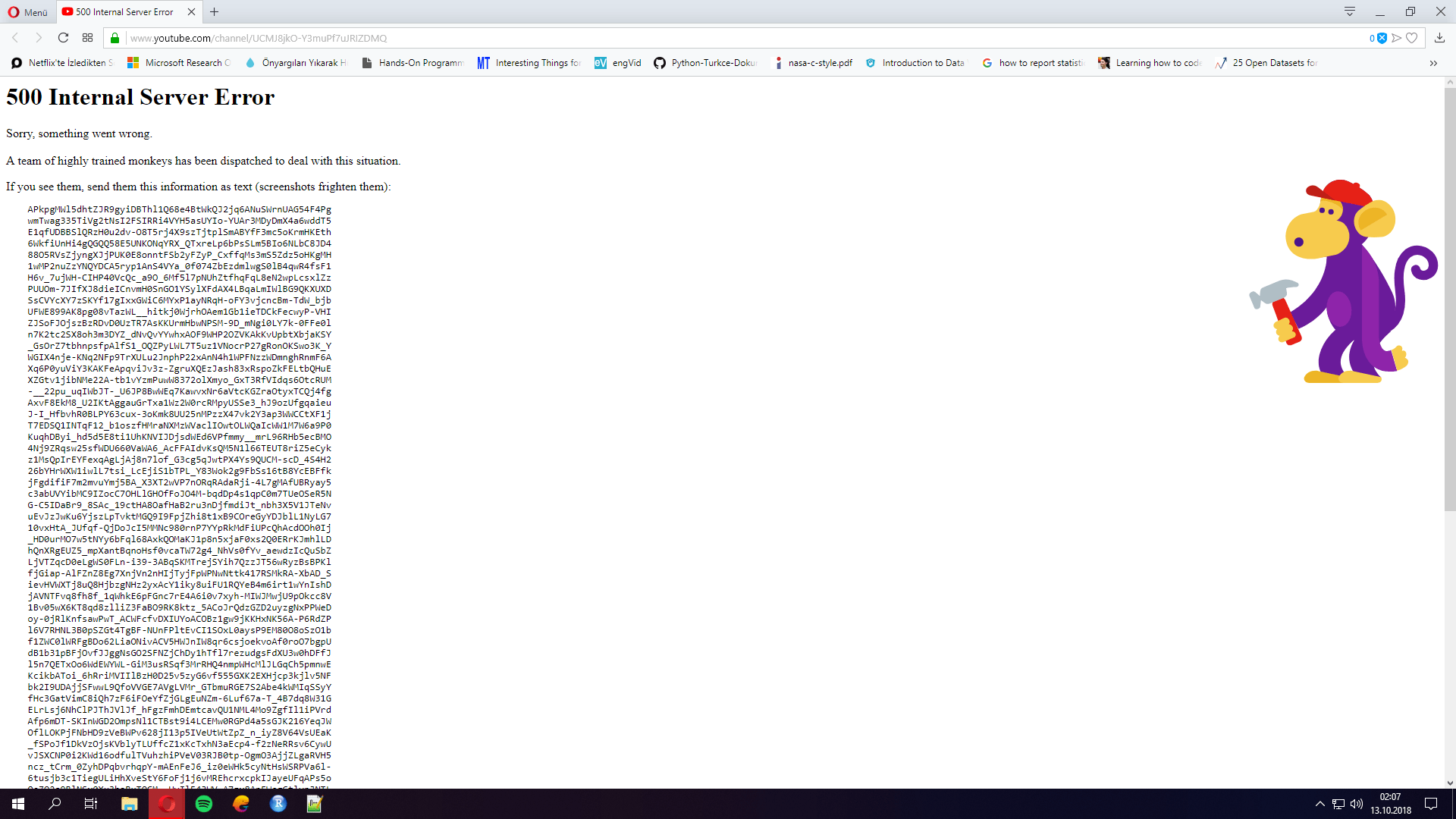Image resolution: width=1456 pixels, height=819 pixels.
Task: Open Speed Dial start page grid icon
Action: click(87, 38)
